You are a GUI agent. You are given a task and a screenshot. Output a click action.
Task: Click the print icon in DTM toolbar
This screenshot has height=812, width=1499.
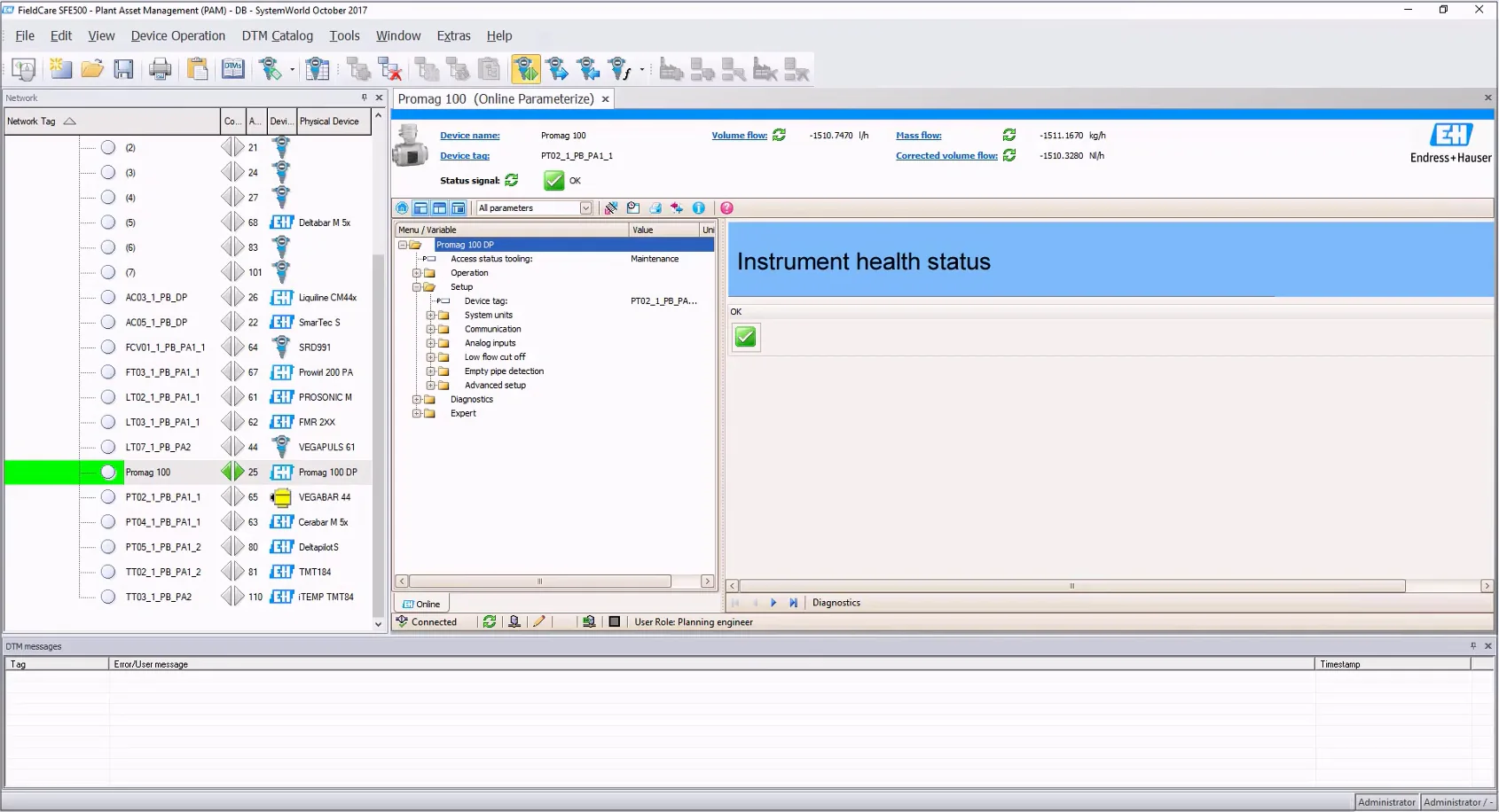click(x=655, y=208)
